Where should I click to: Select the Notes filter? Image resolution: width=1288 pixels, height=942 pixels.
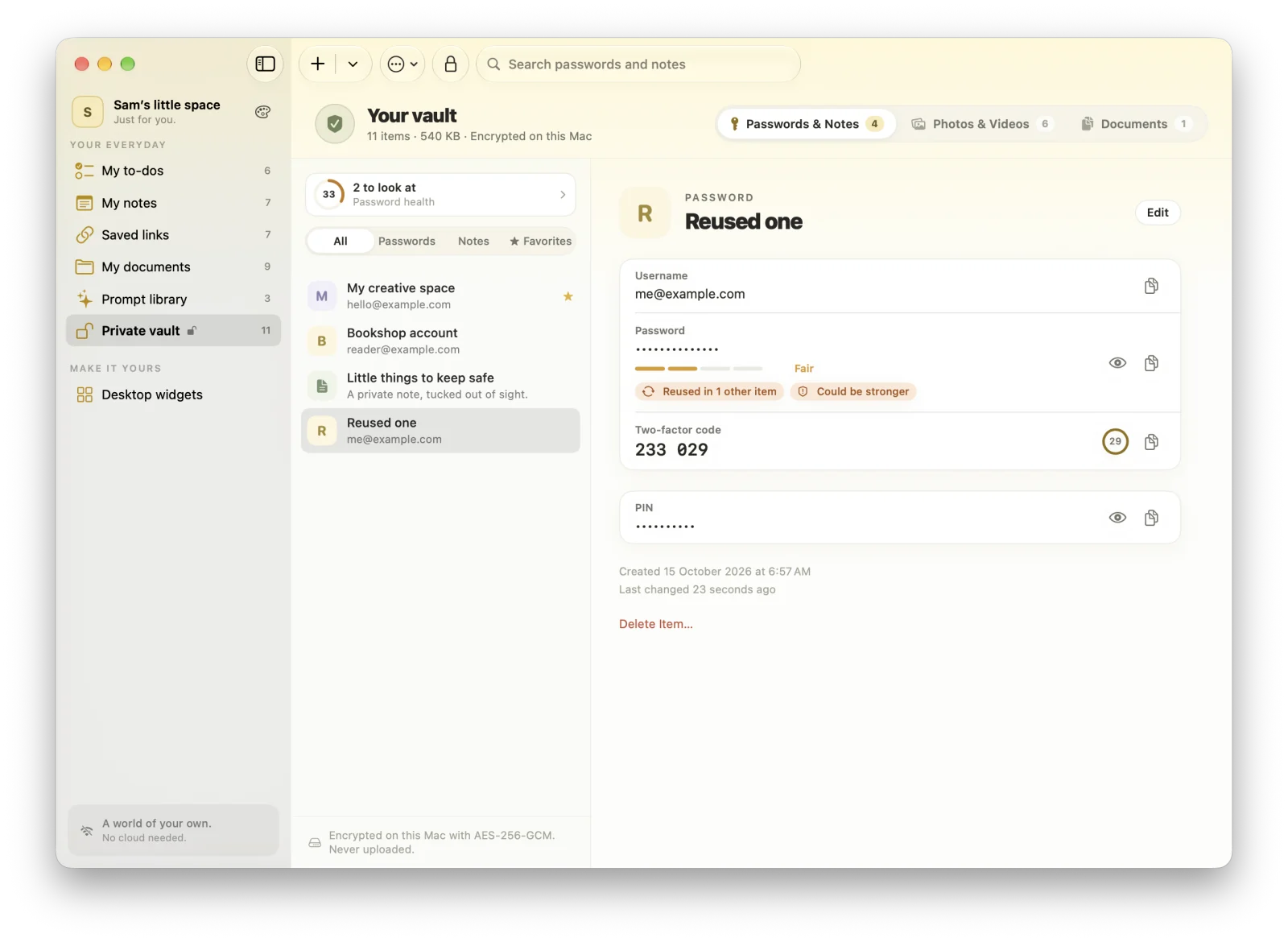473,241
